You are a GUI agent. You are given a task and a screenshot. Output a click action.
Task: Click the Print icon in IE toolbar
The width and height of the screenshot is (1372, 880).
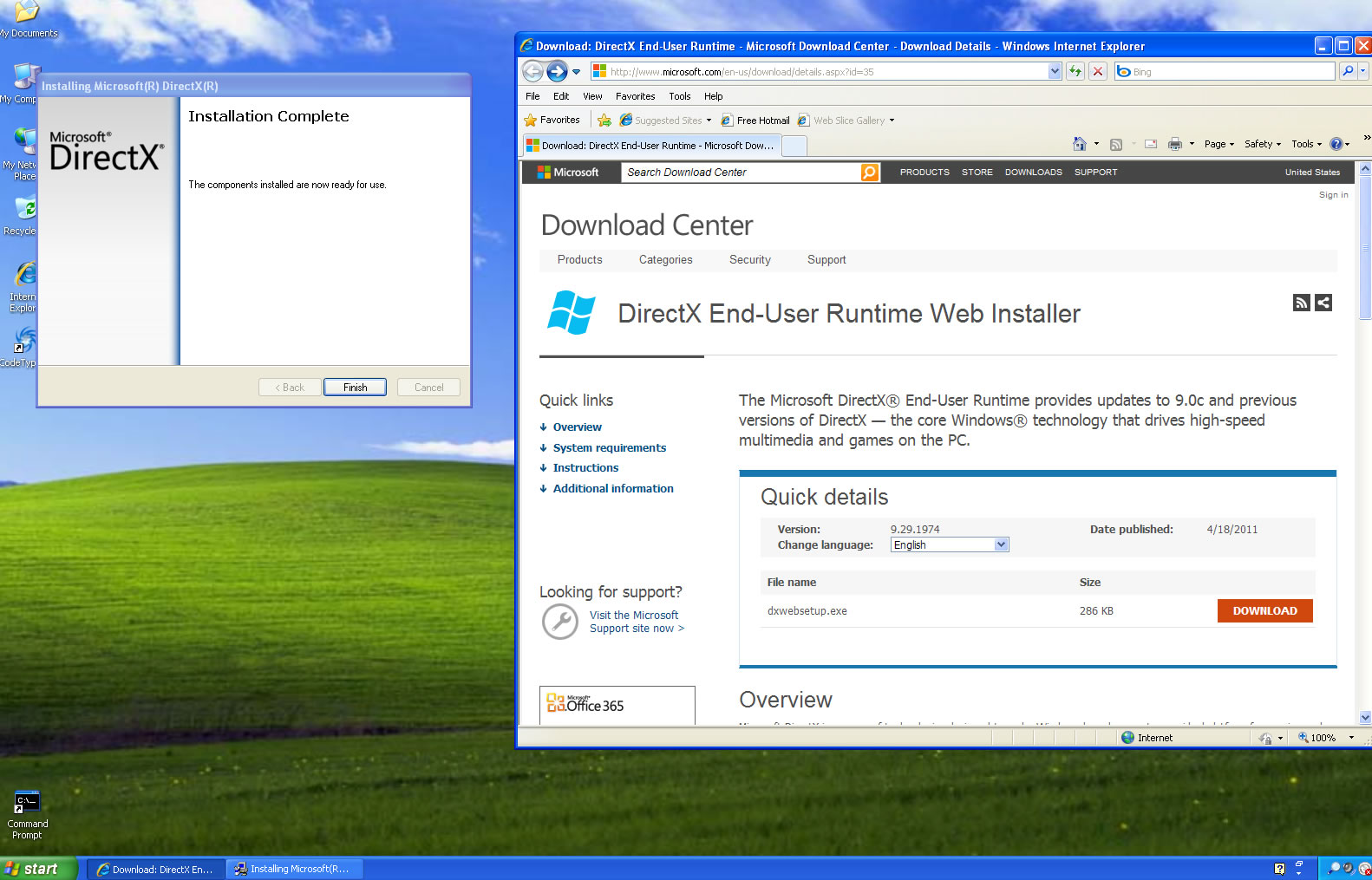(1174, 144)
